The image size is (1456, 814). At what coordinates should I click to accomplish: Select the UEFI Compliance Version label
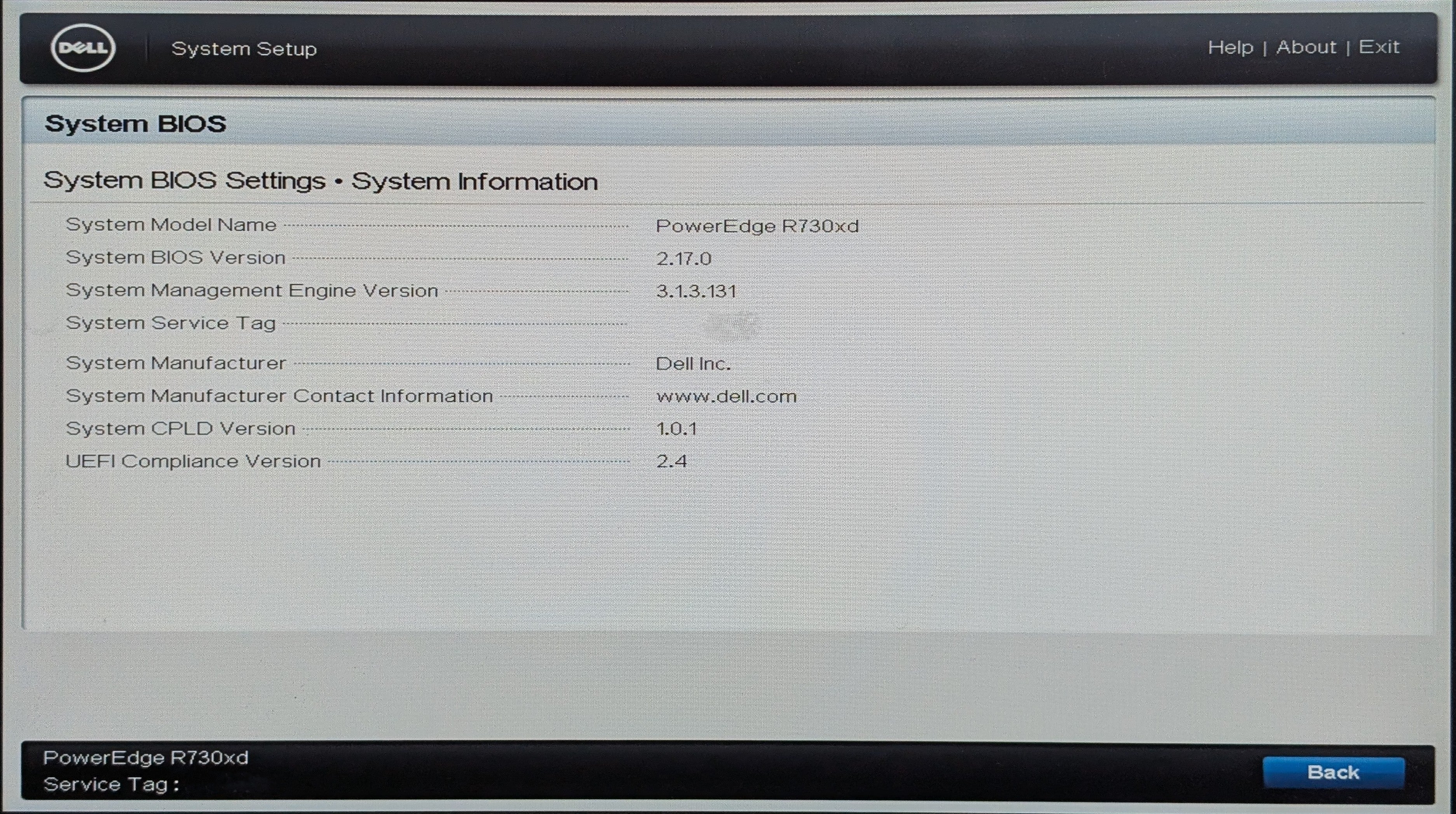(193, 461)
